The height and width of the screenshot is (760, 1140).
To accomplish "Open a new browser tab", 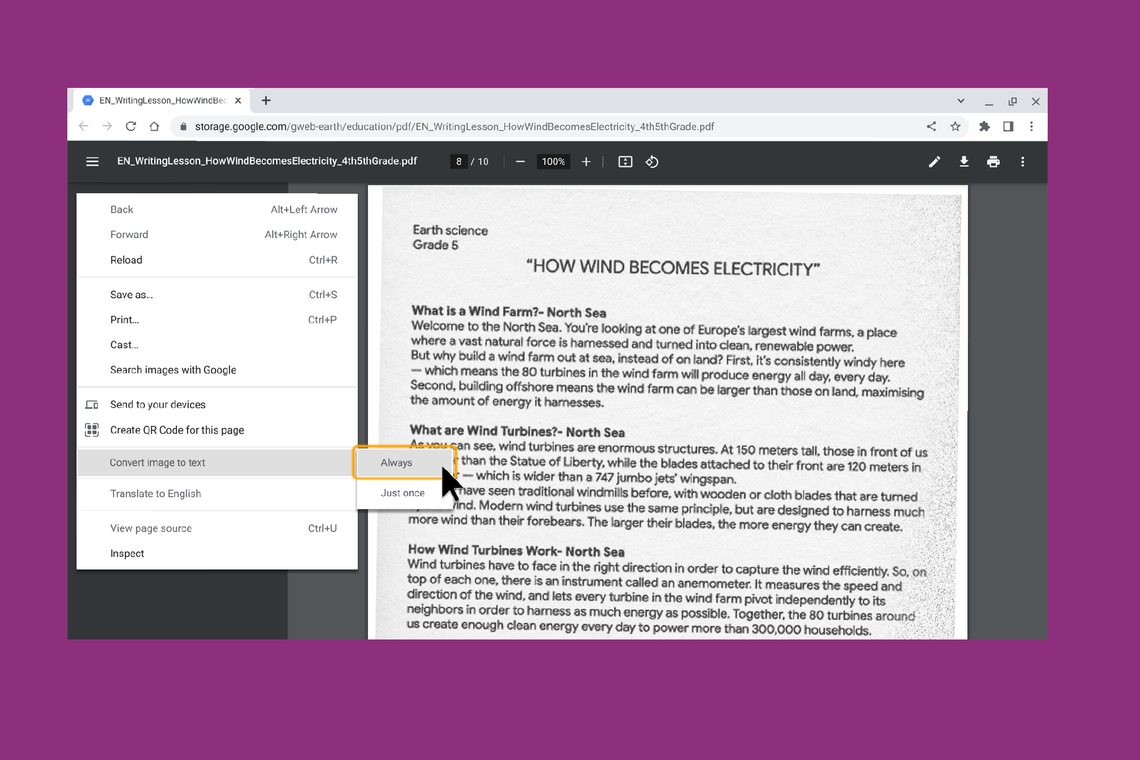I will click(x=266, y=101).
